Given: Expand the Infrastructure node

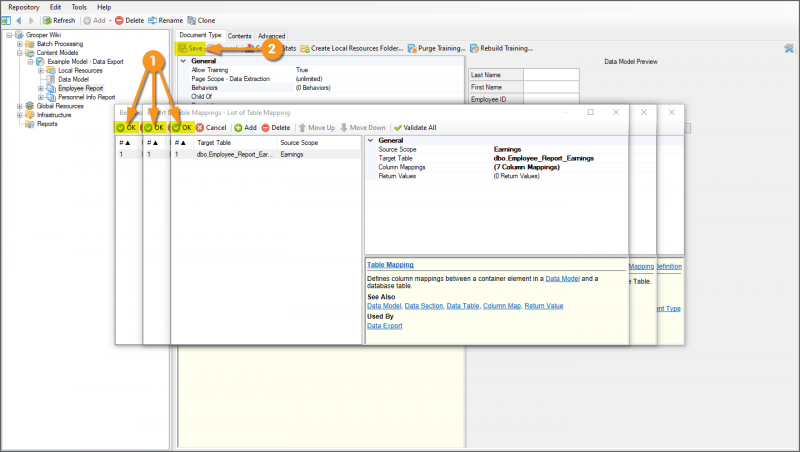Looking at the screenshot, I should pyautogui.click(x=20, y=115).
